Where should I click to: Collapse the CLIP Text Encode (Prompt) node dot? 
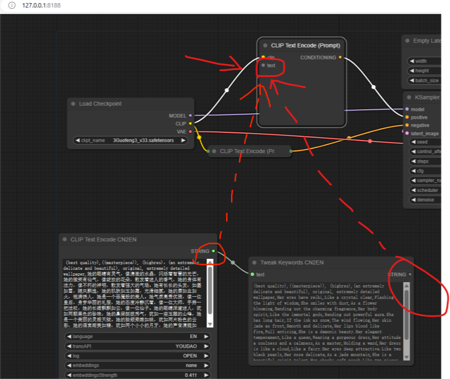265,45
